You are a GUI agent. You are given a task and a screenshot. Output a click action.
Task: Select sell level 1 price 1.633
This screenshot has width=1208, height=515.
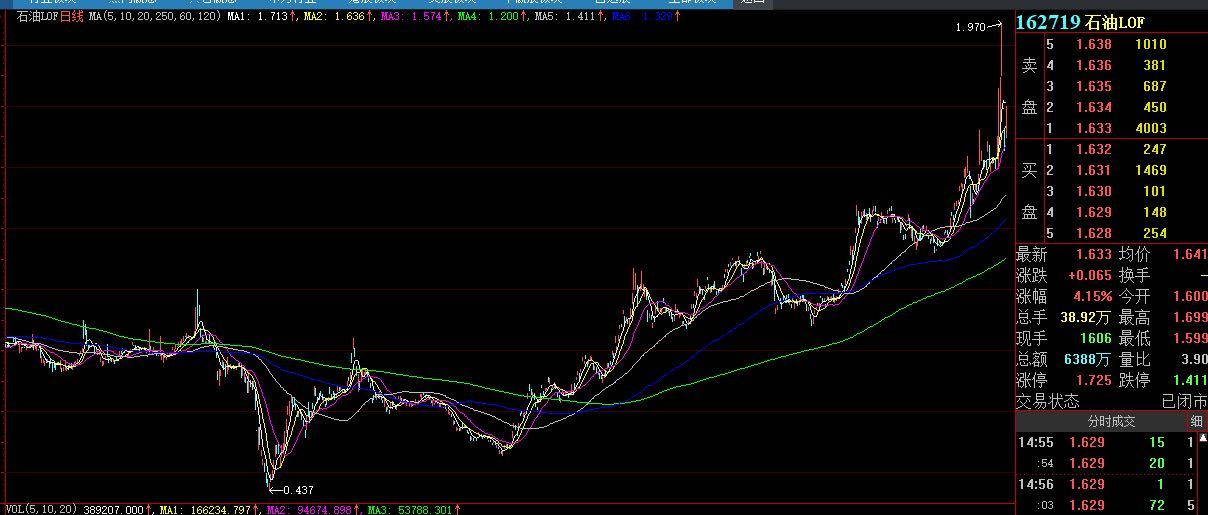coord(1093,128)
